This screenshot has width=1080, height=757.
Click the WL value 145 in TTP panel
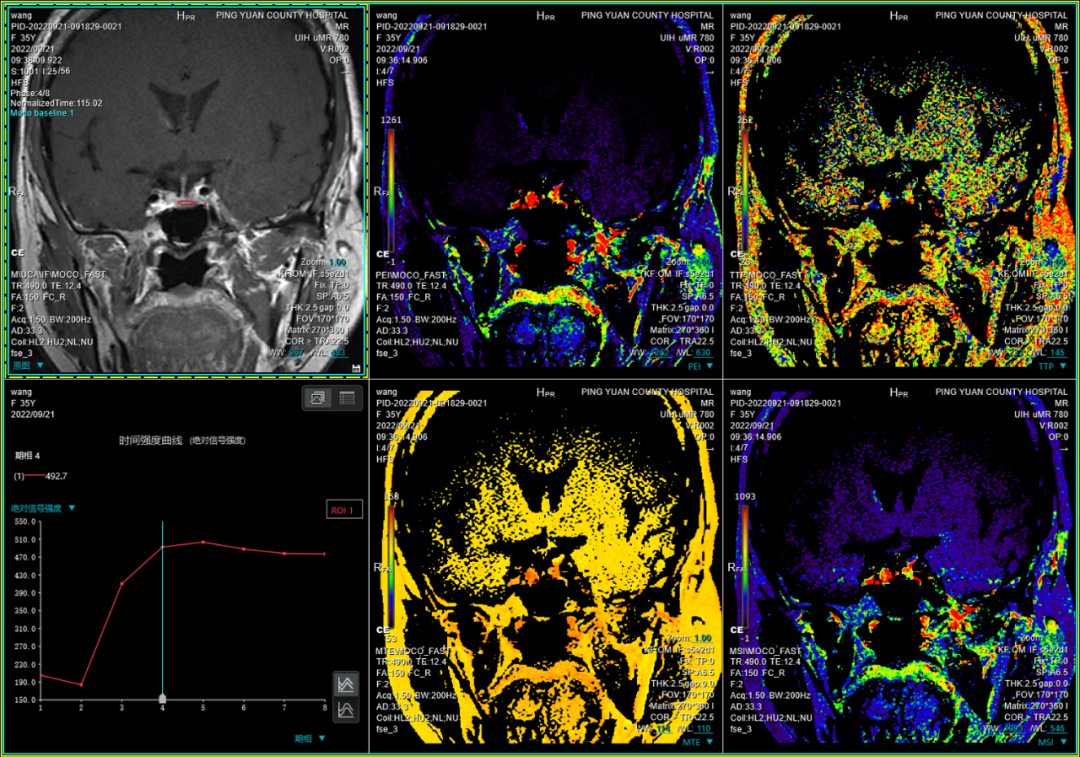pyautogui.click(x=1057, y=353)
